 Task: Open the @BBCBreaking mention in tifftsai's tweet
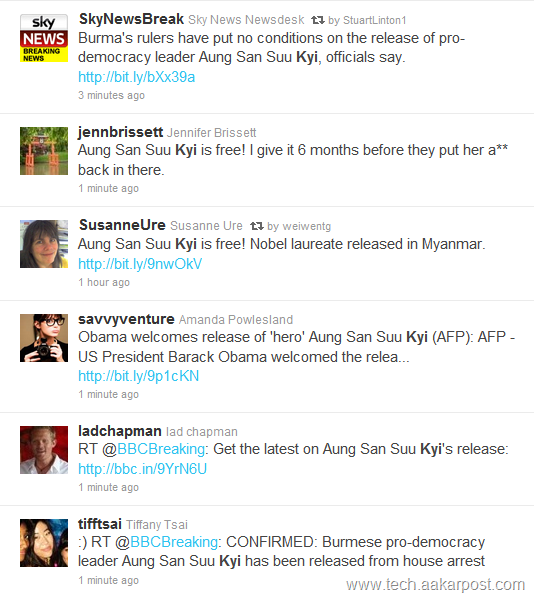(167, 542)
